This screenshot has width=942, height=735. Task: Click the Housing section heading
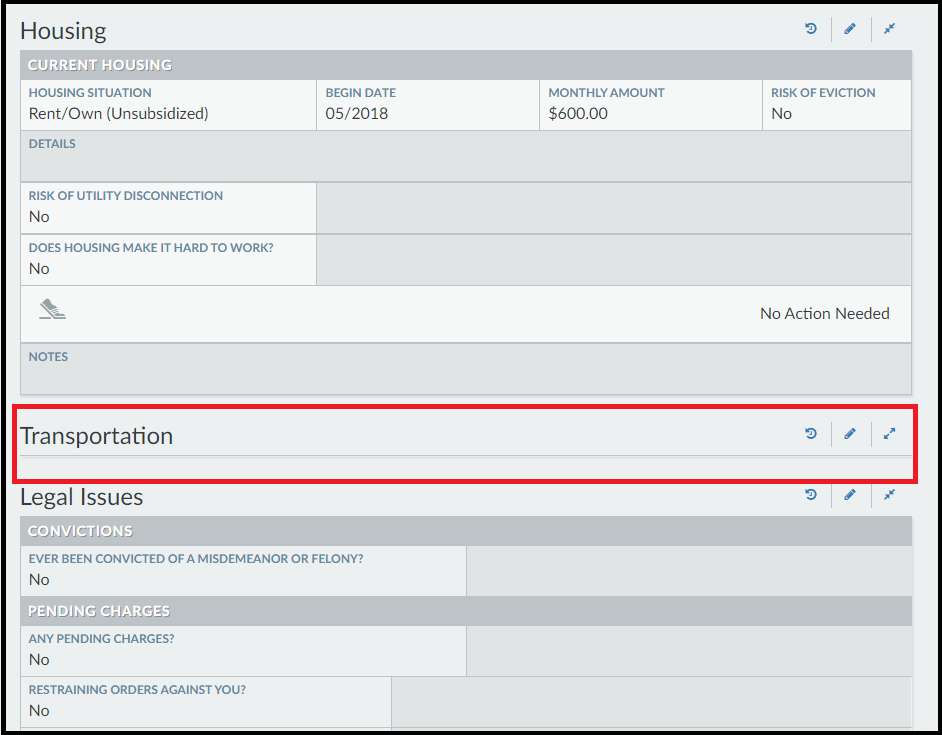[63, 31]
